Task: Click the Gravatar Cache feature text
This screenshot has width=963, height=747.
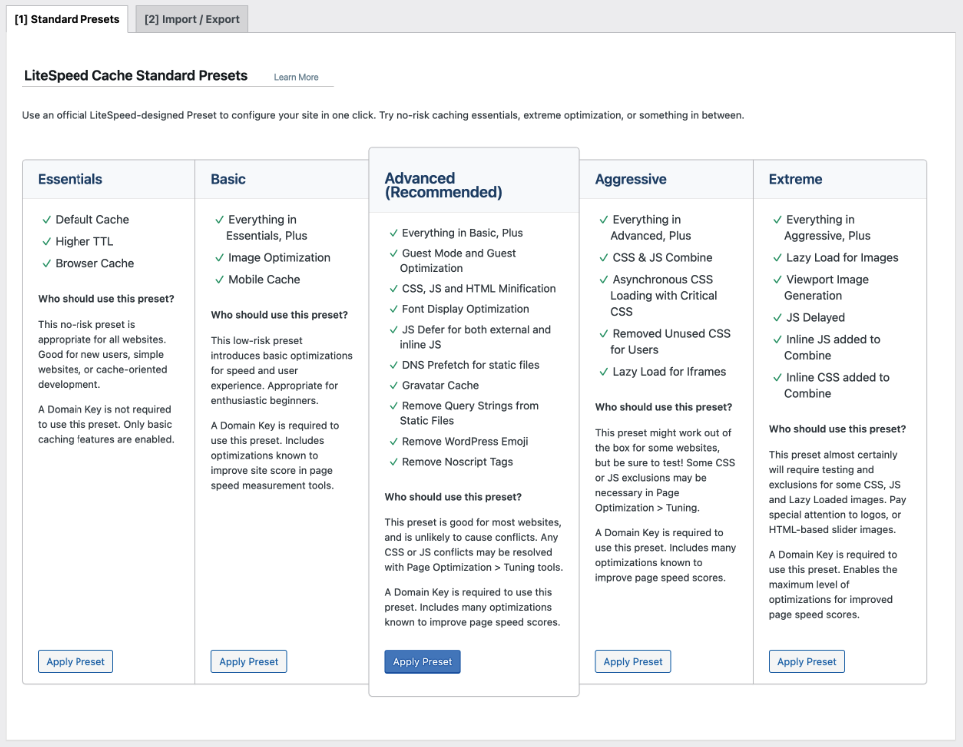Action: [x=440, y=385]
